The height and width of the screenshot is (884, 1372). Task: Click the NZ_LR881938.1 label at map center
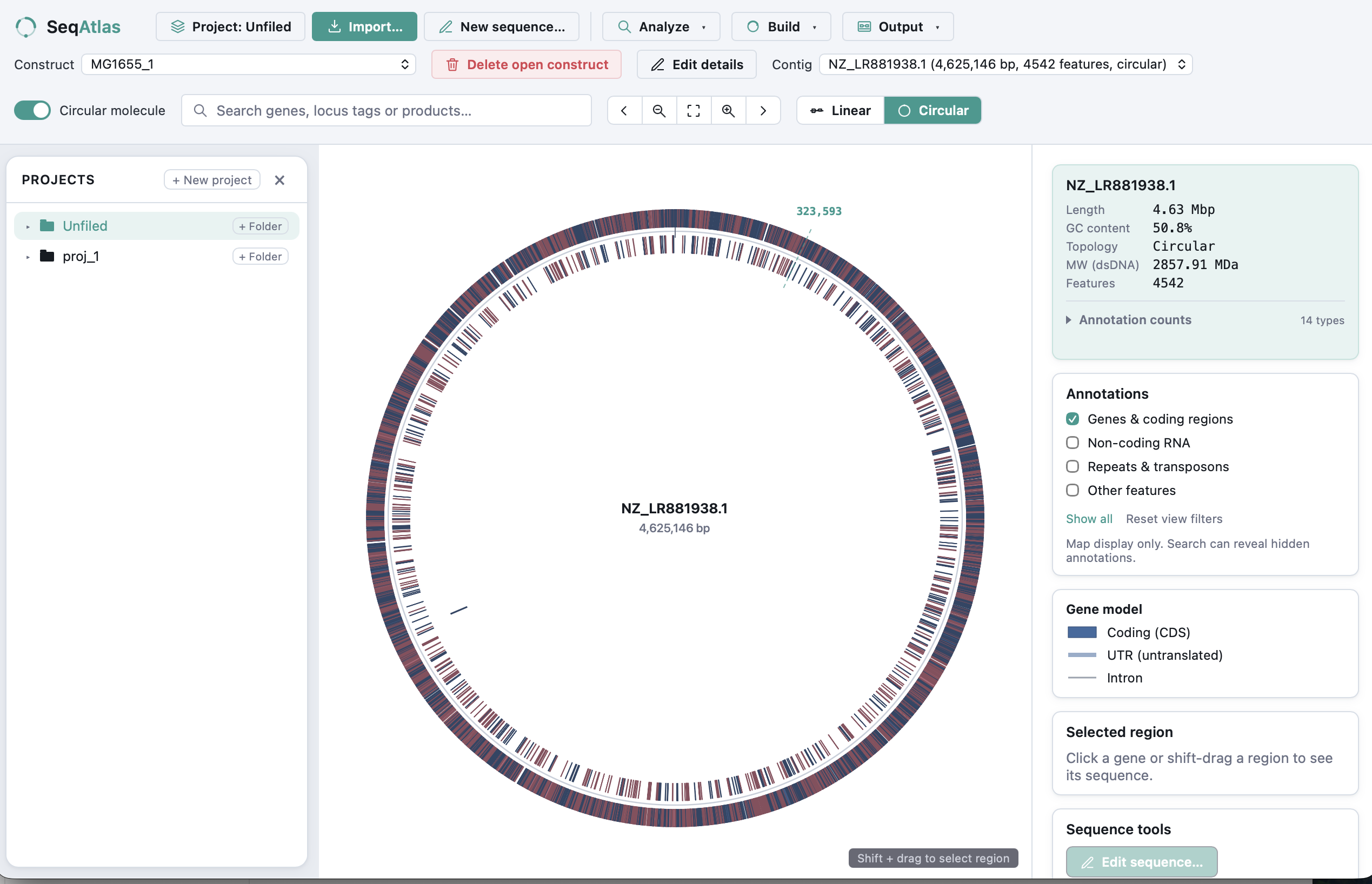click(674, 508)
